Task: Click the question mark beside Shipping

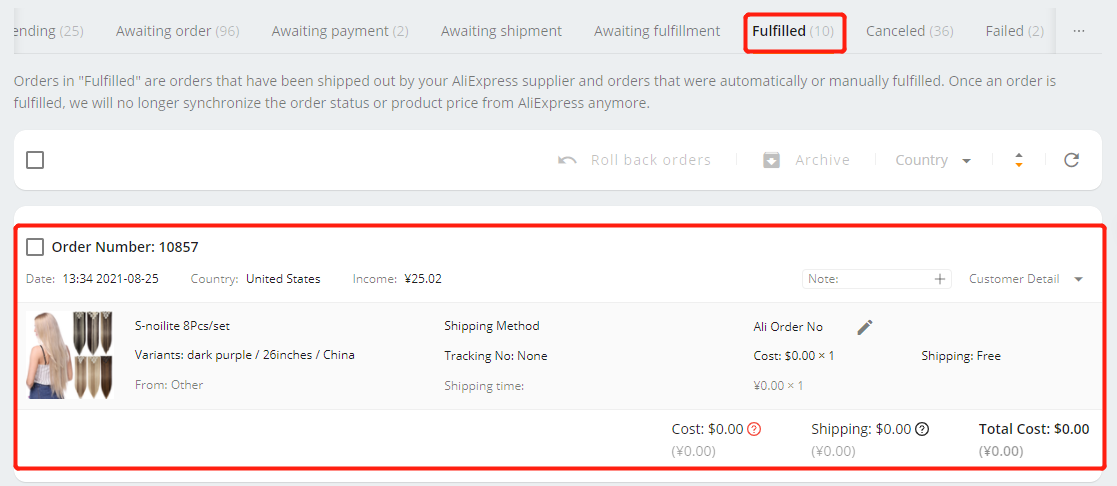Action: point(923,429)
